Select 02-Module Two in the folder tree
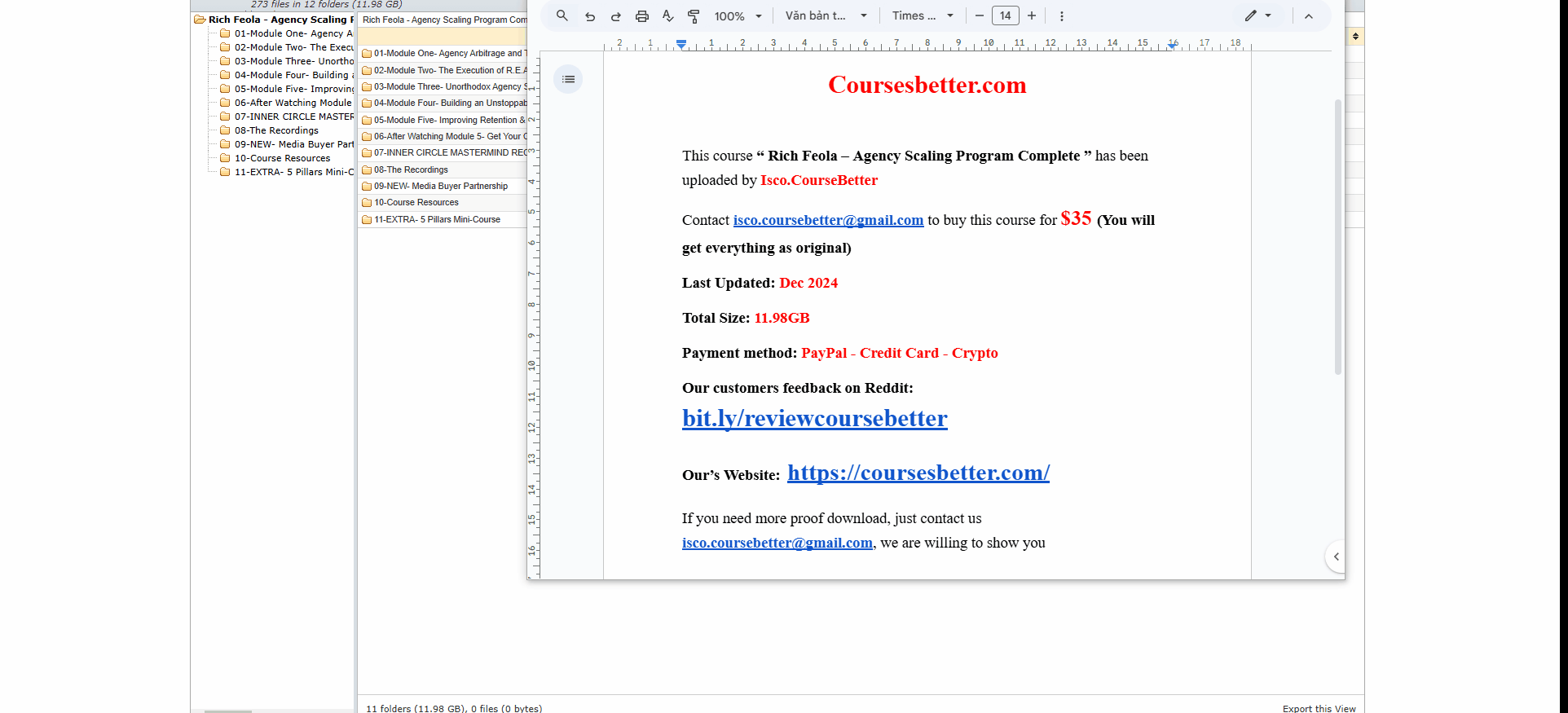 tap(287, 47)
